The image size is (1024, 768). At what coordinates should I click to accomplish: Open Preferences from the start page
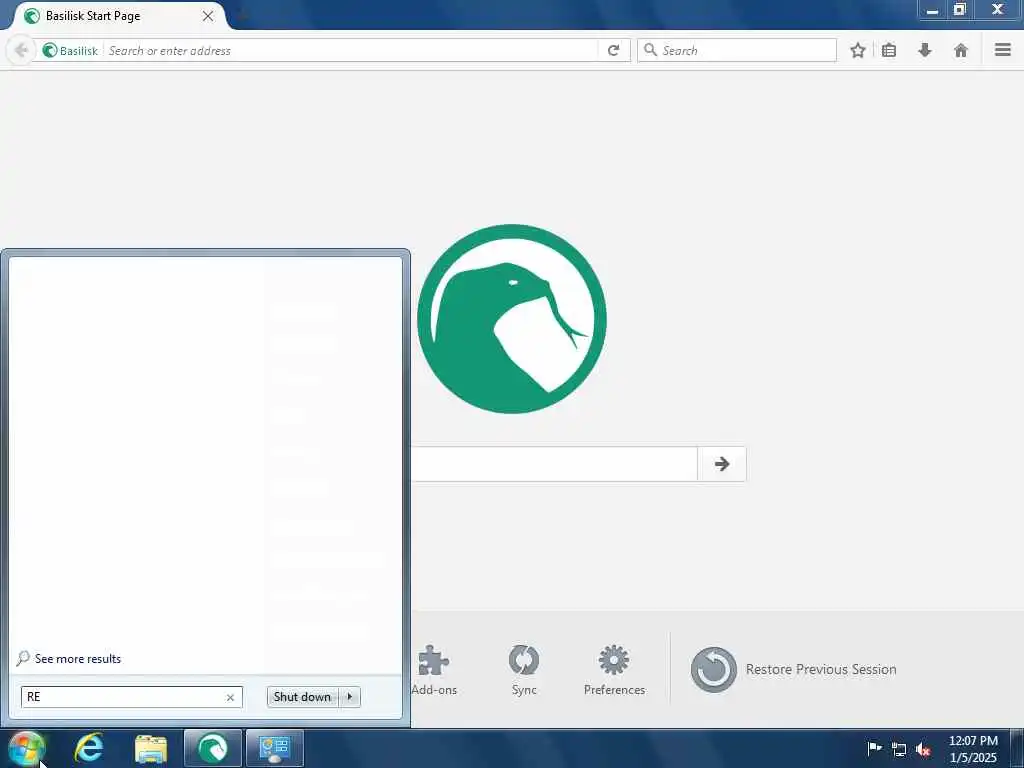coord(614,670)
